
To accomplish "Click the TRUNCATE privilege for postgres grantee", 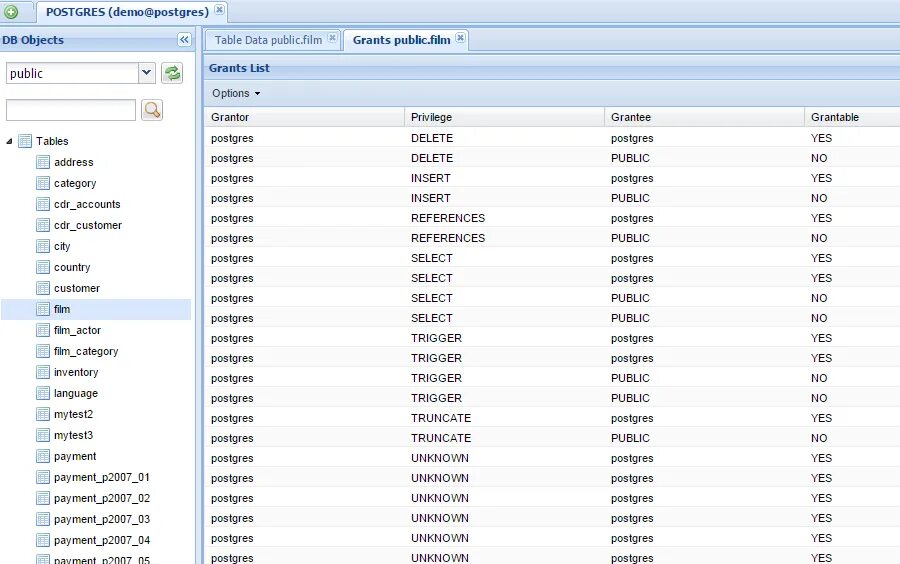I will point(441,418).
